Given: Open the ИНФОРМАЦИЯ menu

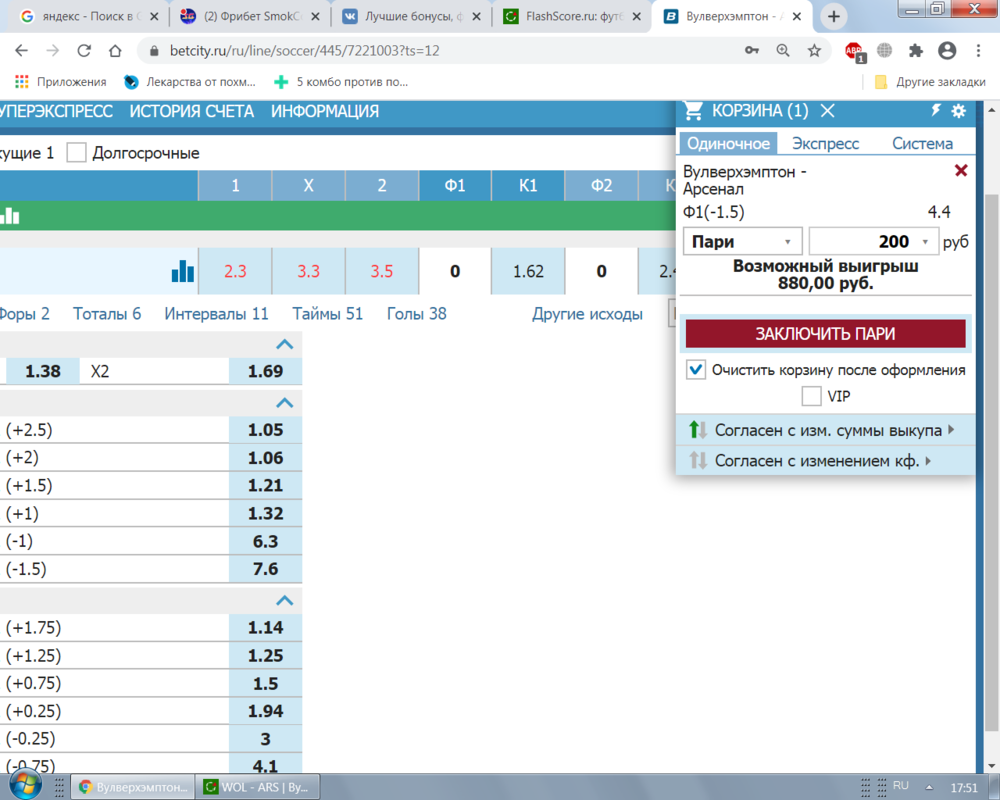Looking at the screenshot, I should (325, 112).
